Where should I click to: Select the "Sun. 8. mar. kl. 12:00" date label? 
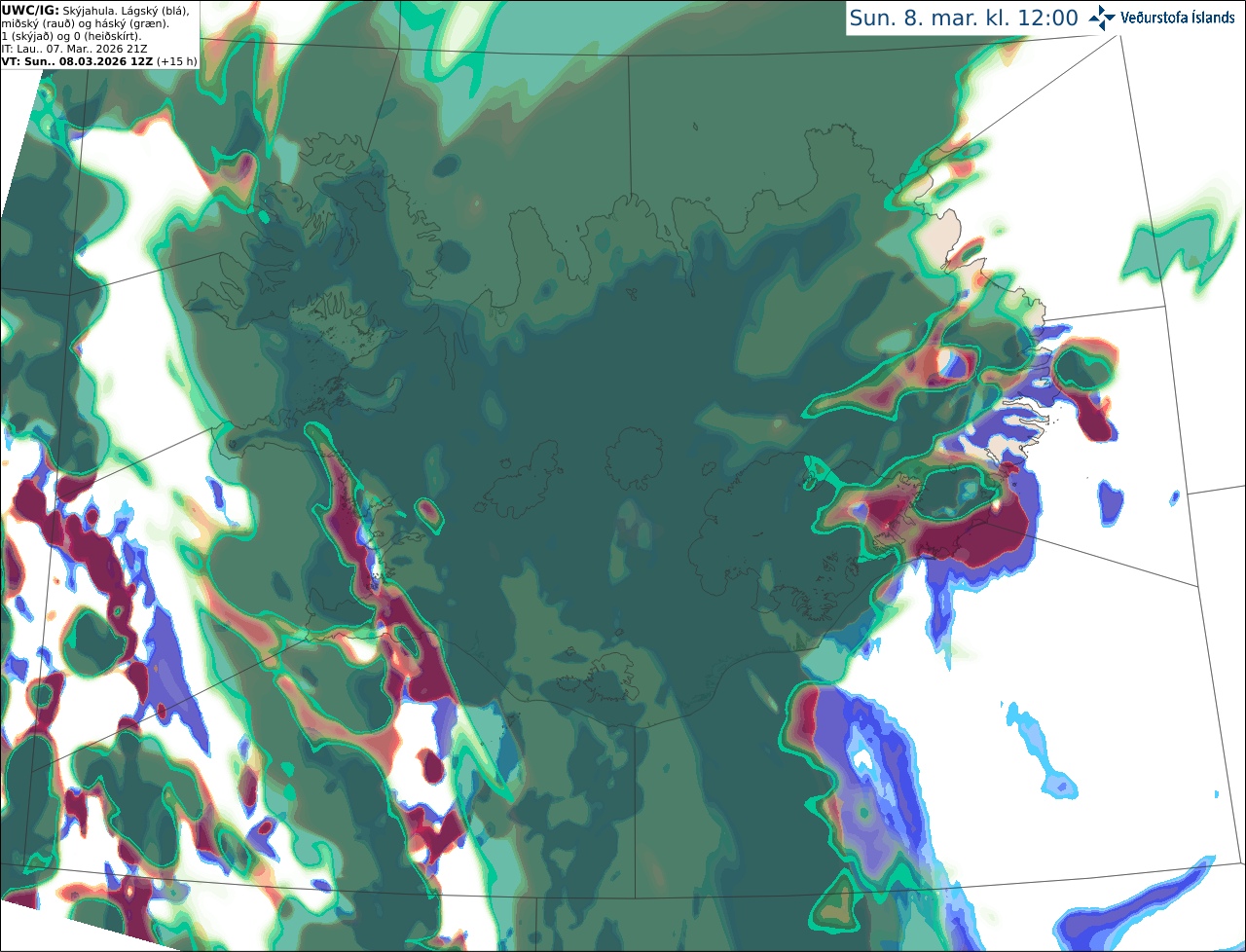(x=964, y=18)
